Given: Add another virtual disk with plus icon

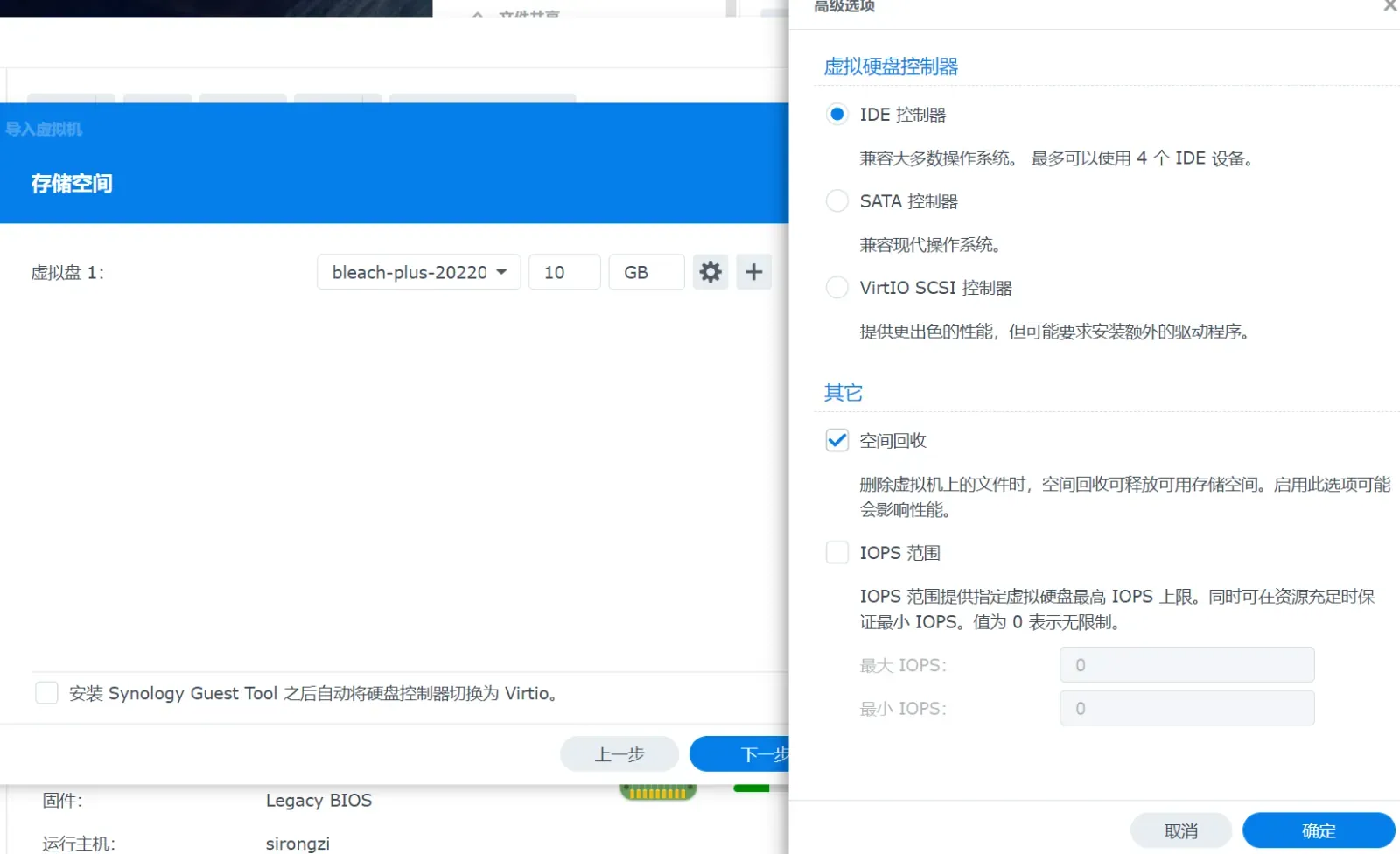Looking at the screenshot, I should click(753, 272).
